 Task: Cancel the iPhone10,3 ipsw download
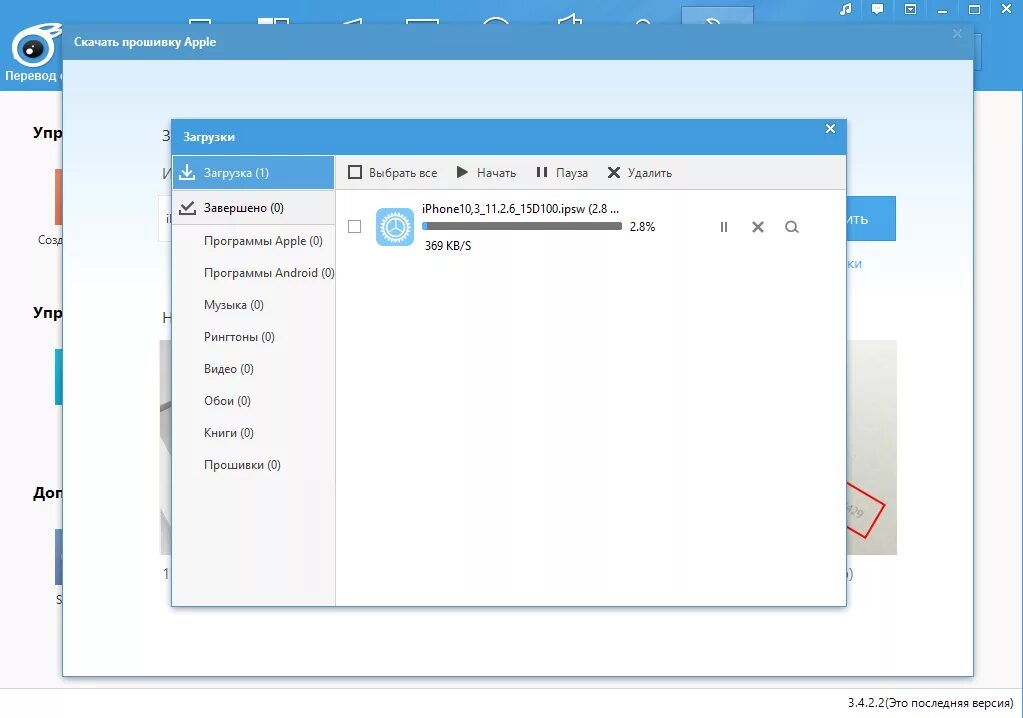[x=757, y=227]
